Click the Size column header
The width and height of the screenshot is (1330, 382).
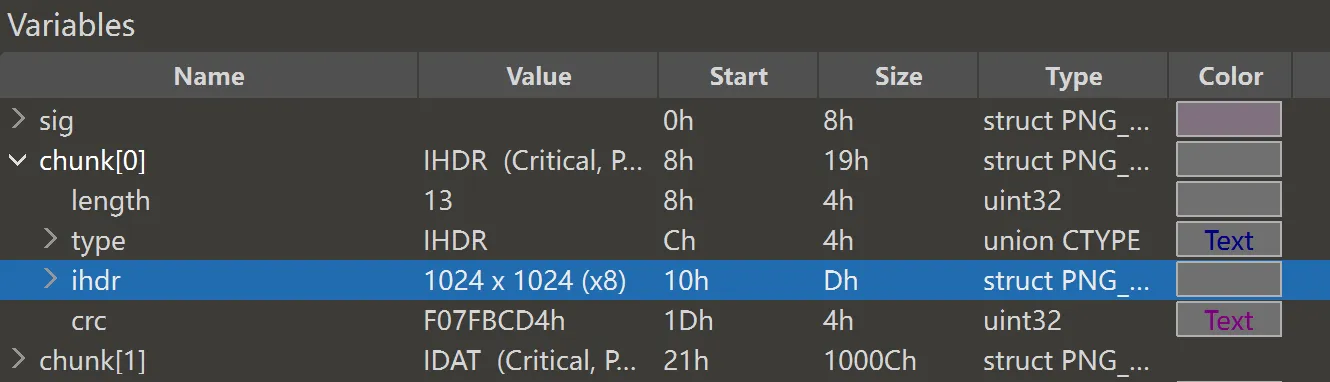(x=899, y=76)
